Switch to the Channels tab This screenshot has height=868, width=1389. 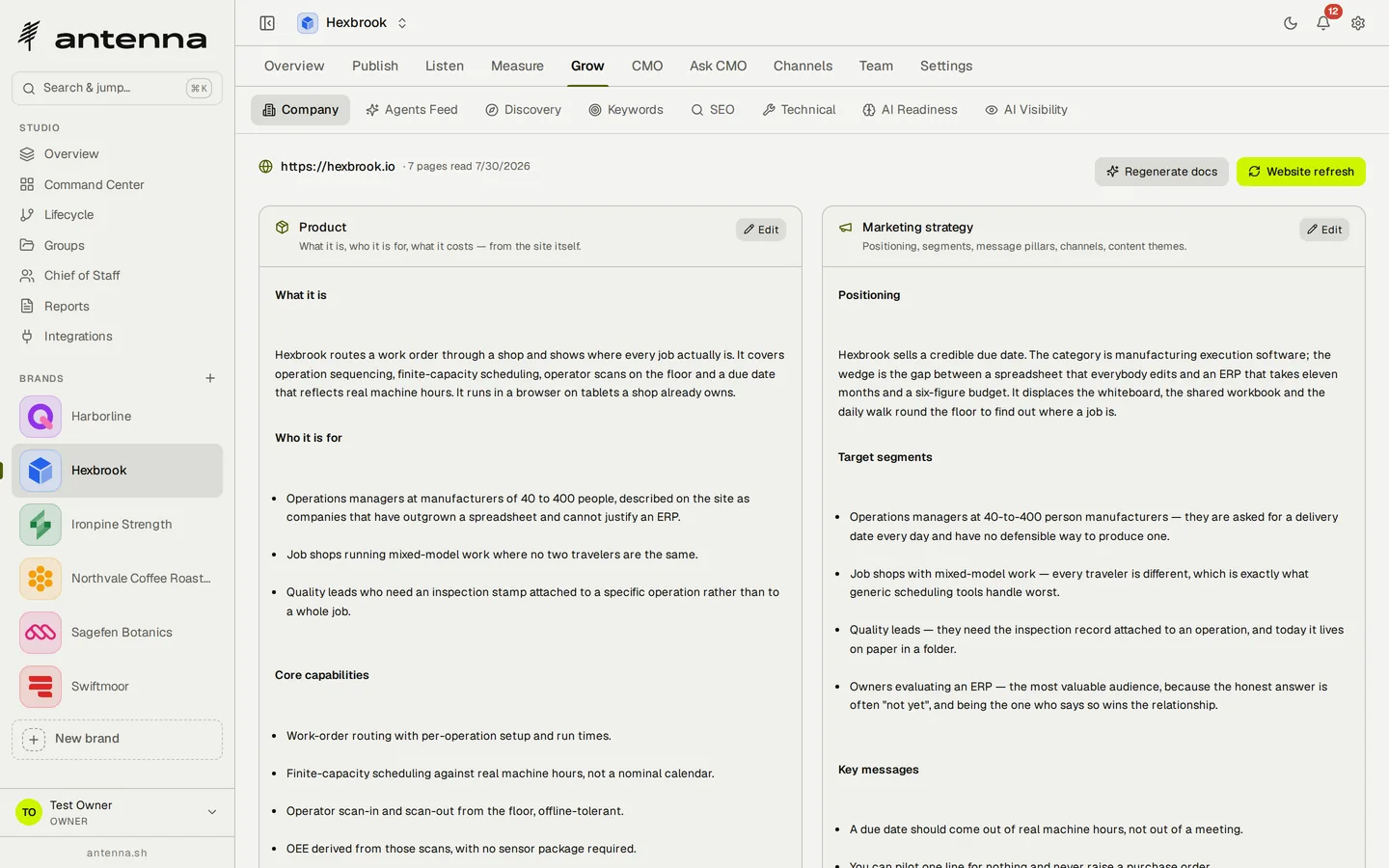(x=803, y=66)
